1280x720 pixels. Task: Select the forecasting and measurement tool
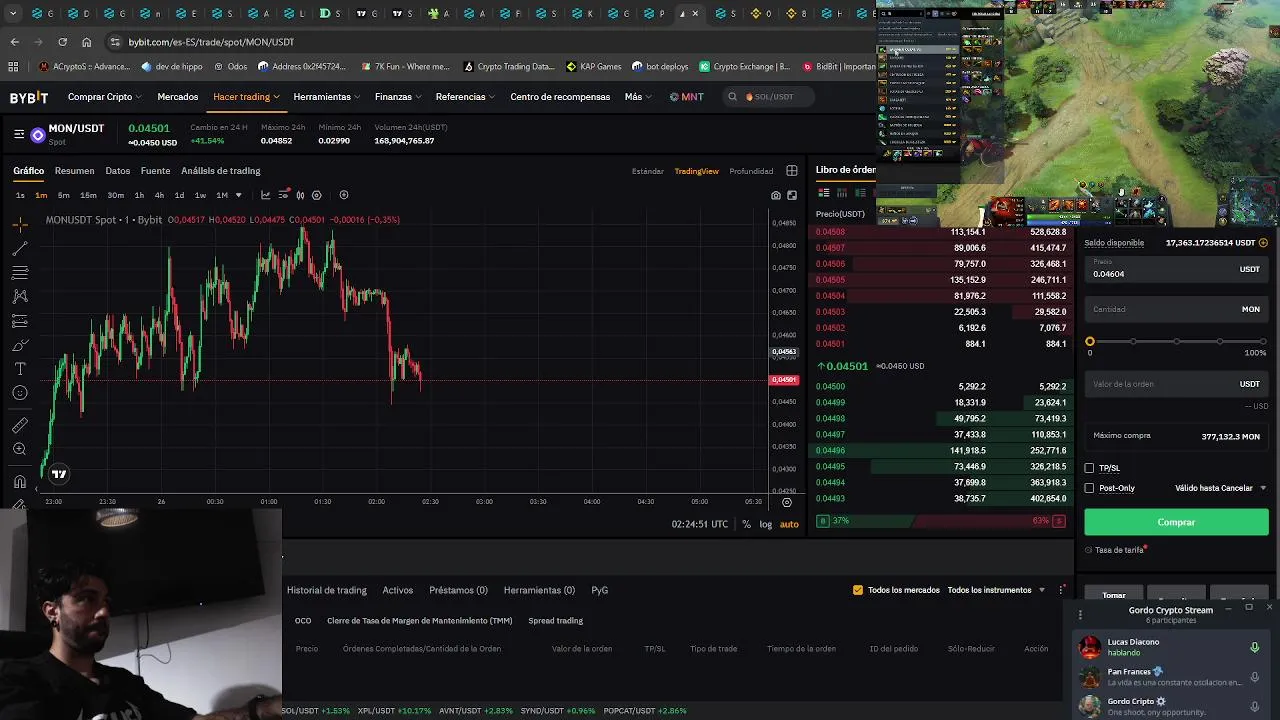(x=20, y=321)
